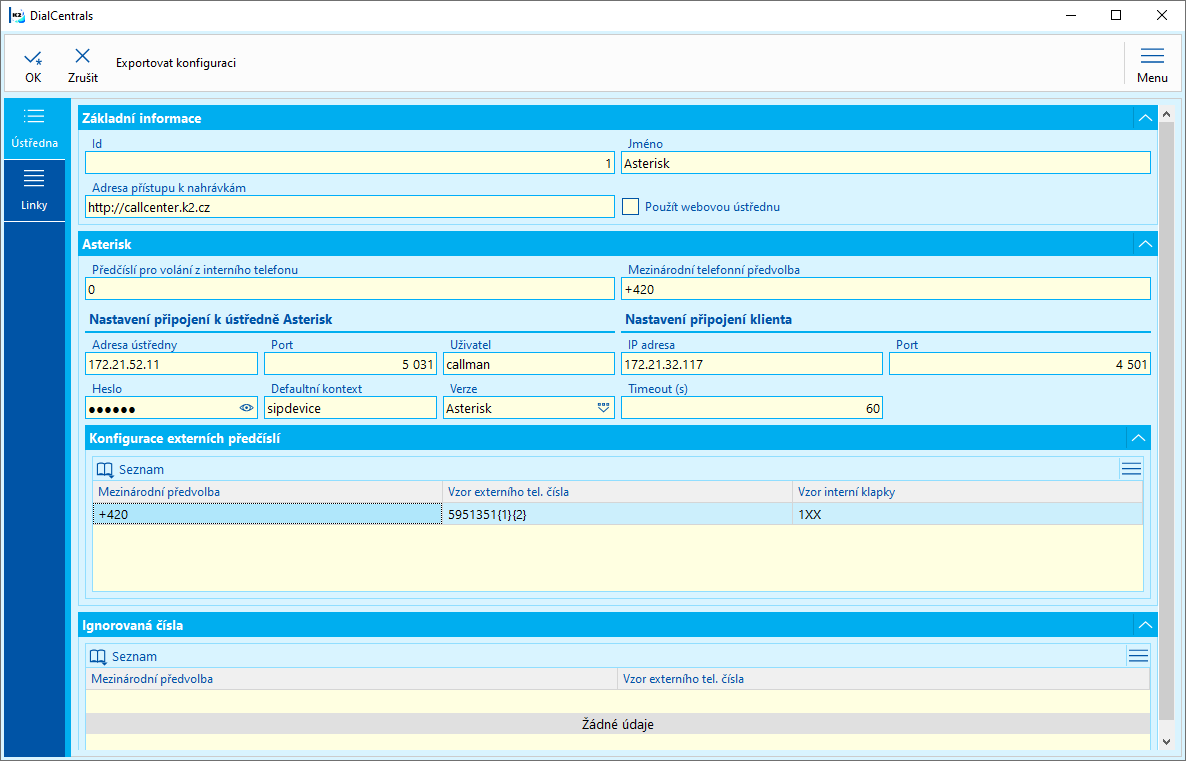Click Exportovat konfiguraci

pos(176,63)
